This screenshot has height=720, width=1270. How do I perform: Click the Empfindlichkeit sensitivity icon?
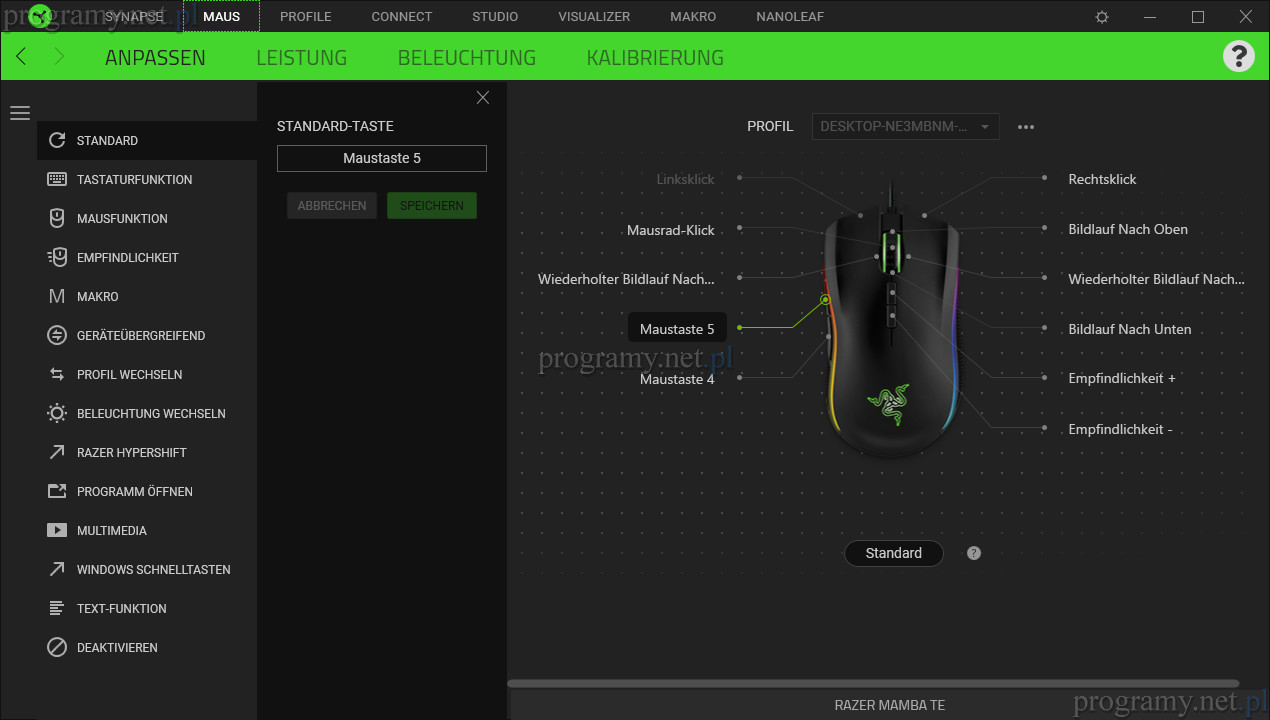[57, 257]
